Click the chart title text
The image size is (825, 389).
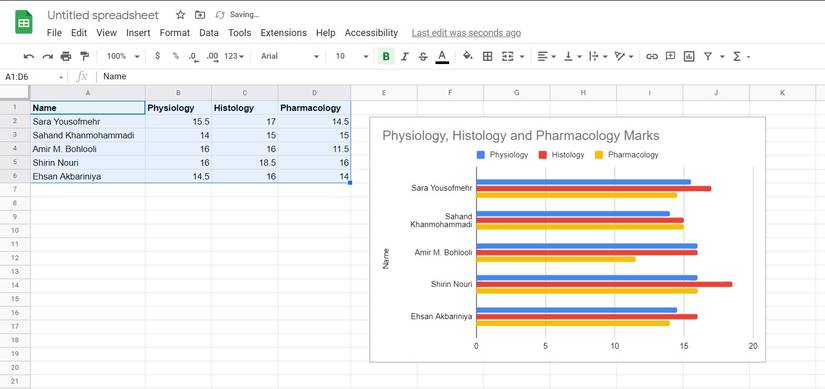(520, 136)
